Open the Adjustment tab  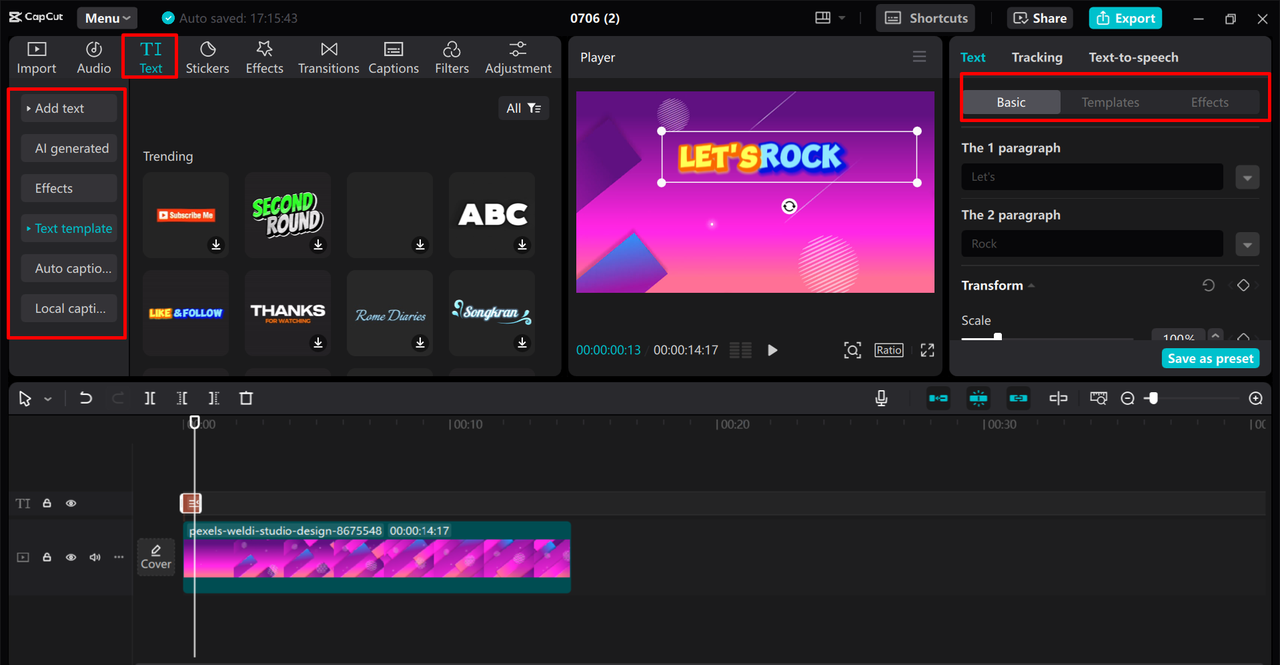coord(518,58)
